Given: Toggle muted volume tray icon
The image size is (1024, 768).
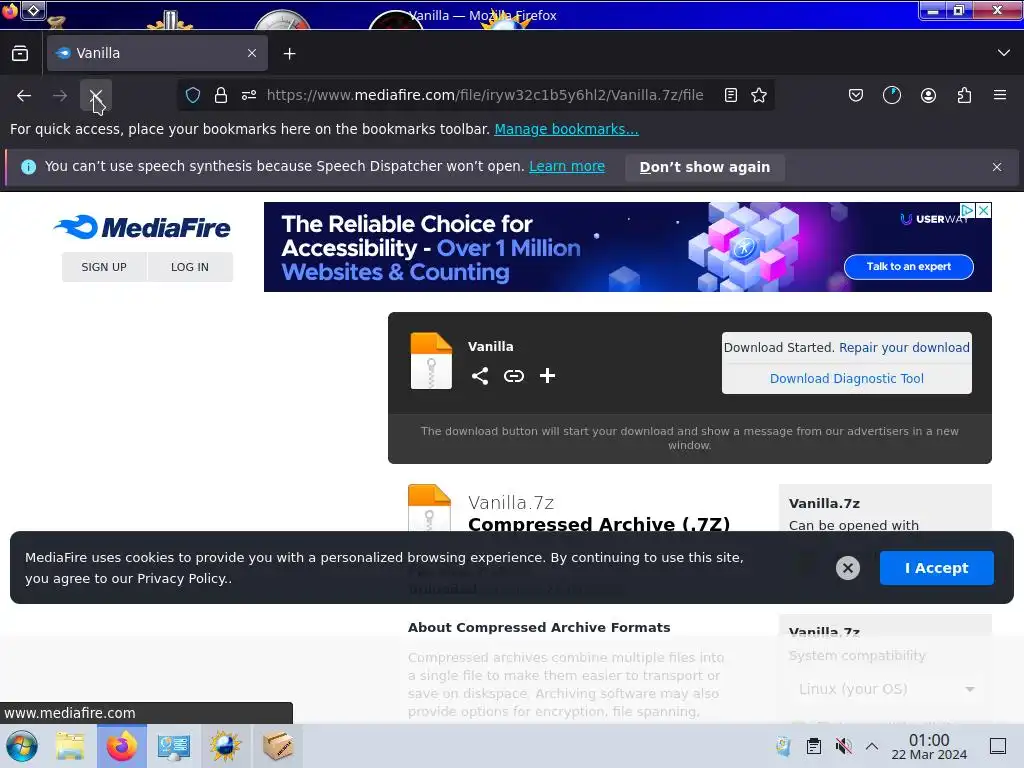Looking at the screenshot, I should point(843,746).
